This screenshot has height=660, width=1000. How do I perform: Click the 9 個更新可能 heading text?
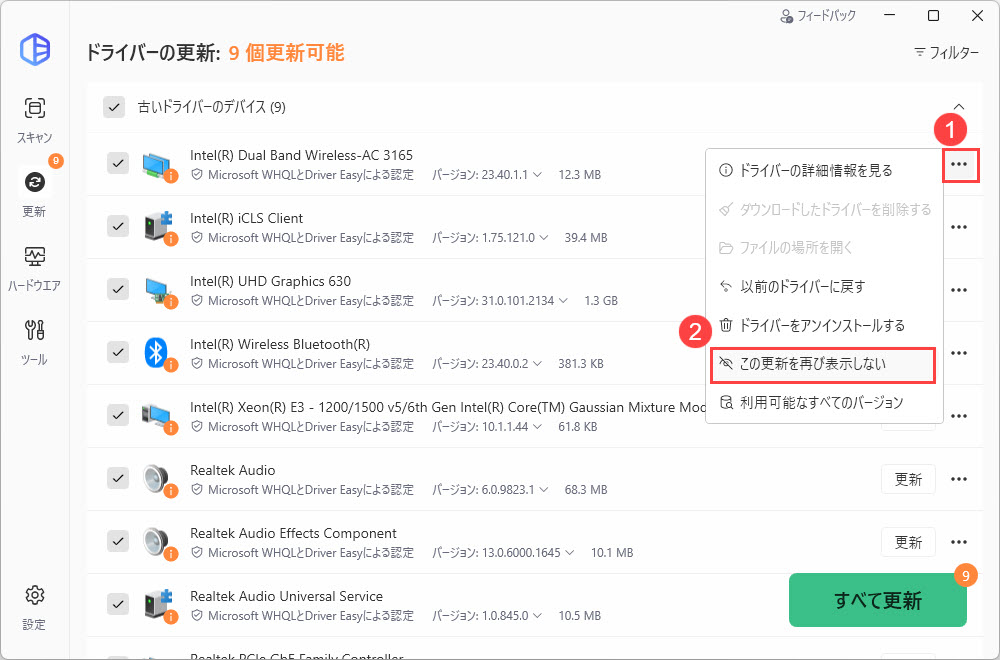pos(286,52)
